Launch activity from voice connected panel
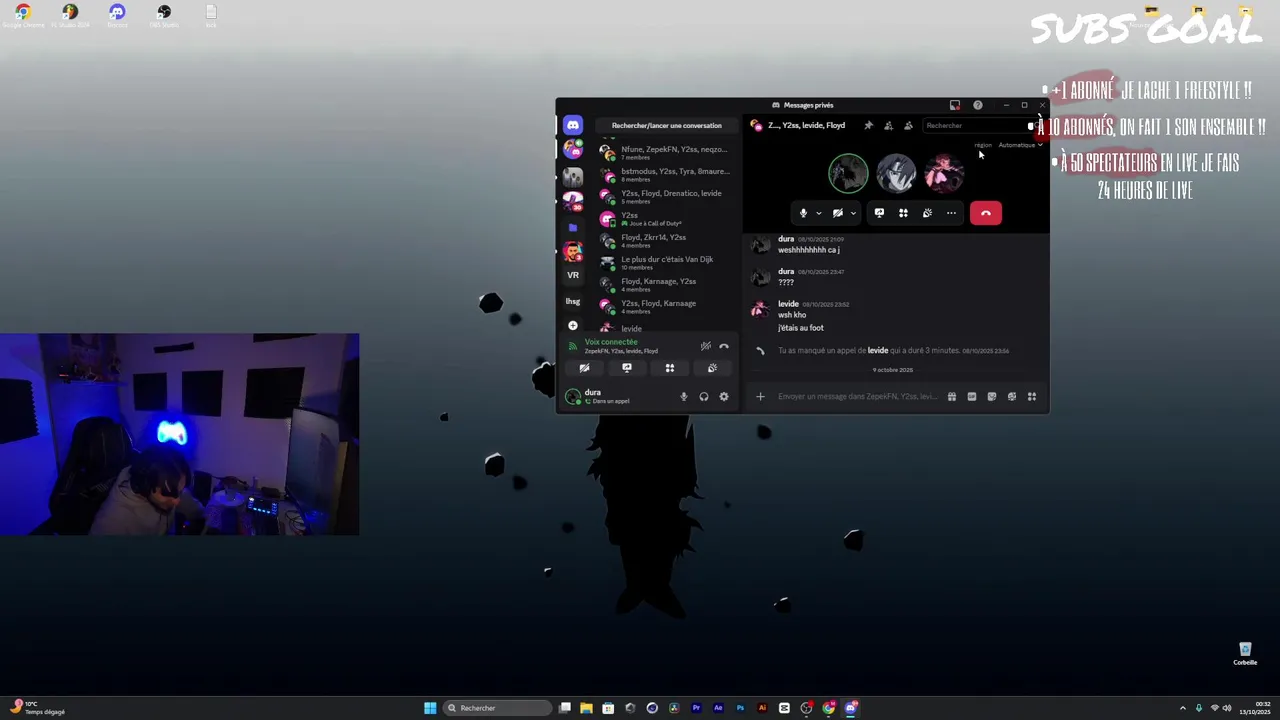1280x720 pixels. tap(670, 368)
